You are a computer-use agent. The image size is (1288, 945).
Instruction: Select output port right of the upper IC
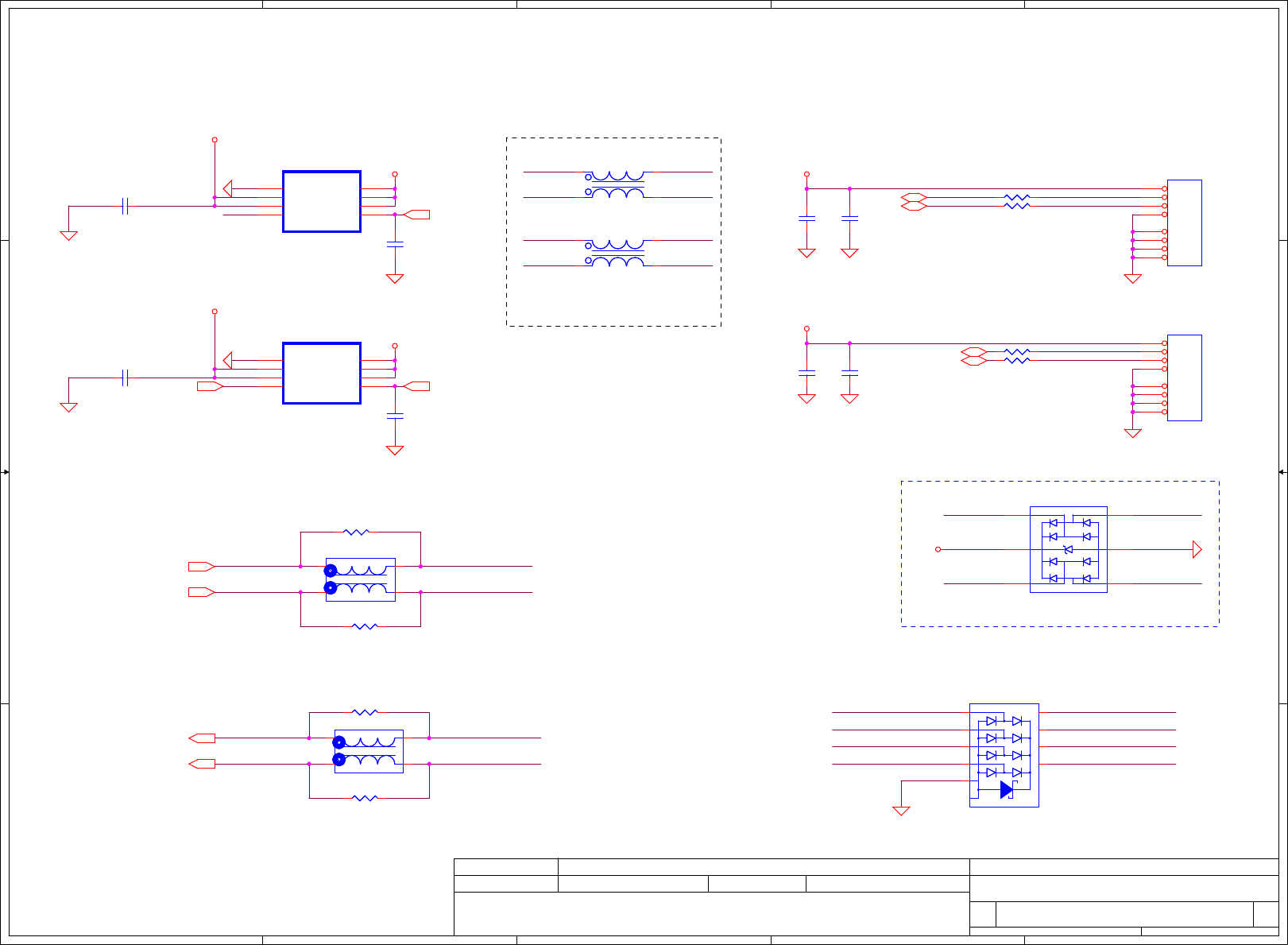pyautogui.click(x=416, y=215)
